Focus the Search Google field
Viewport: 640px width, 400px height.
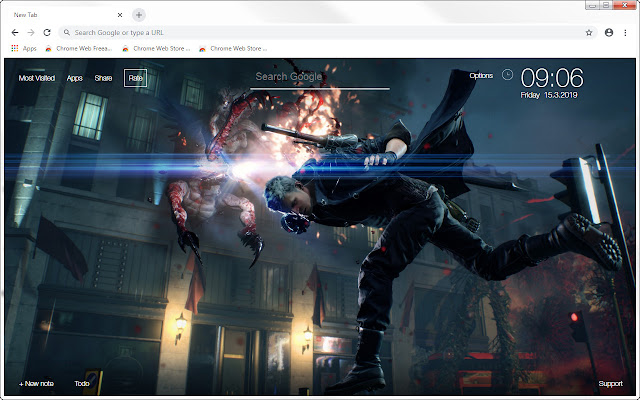coord(320,79)
